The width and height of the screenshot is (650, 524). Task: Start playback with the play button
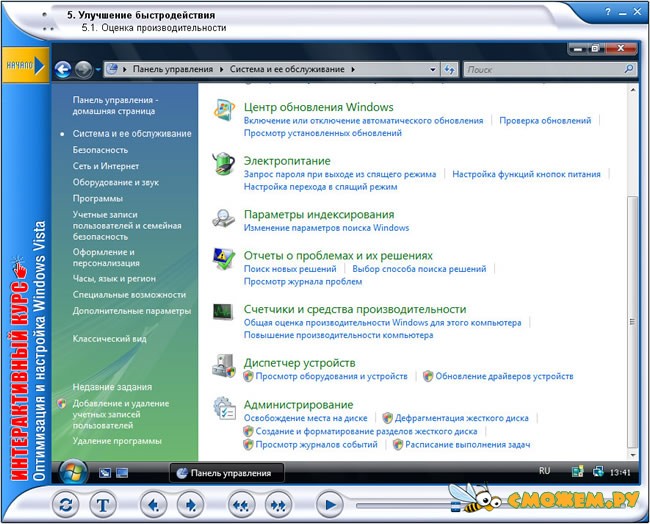pyautogui.click(x=330, y=505)
